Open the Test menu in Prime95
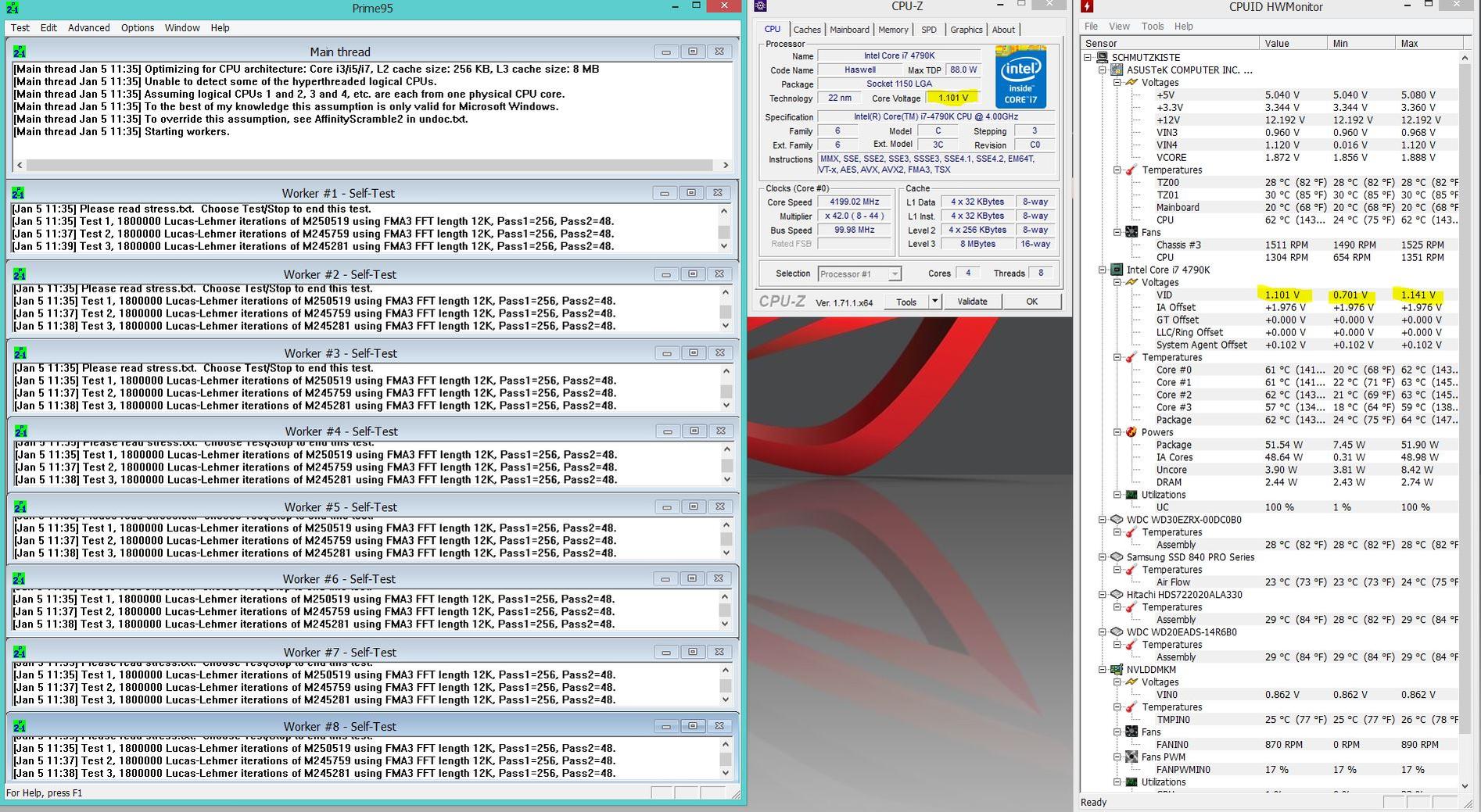The image size is (1481, 812). coord(20,27)
